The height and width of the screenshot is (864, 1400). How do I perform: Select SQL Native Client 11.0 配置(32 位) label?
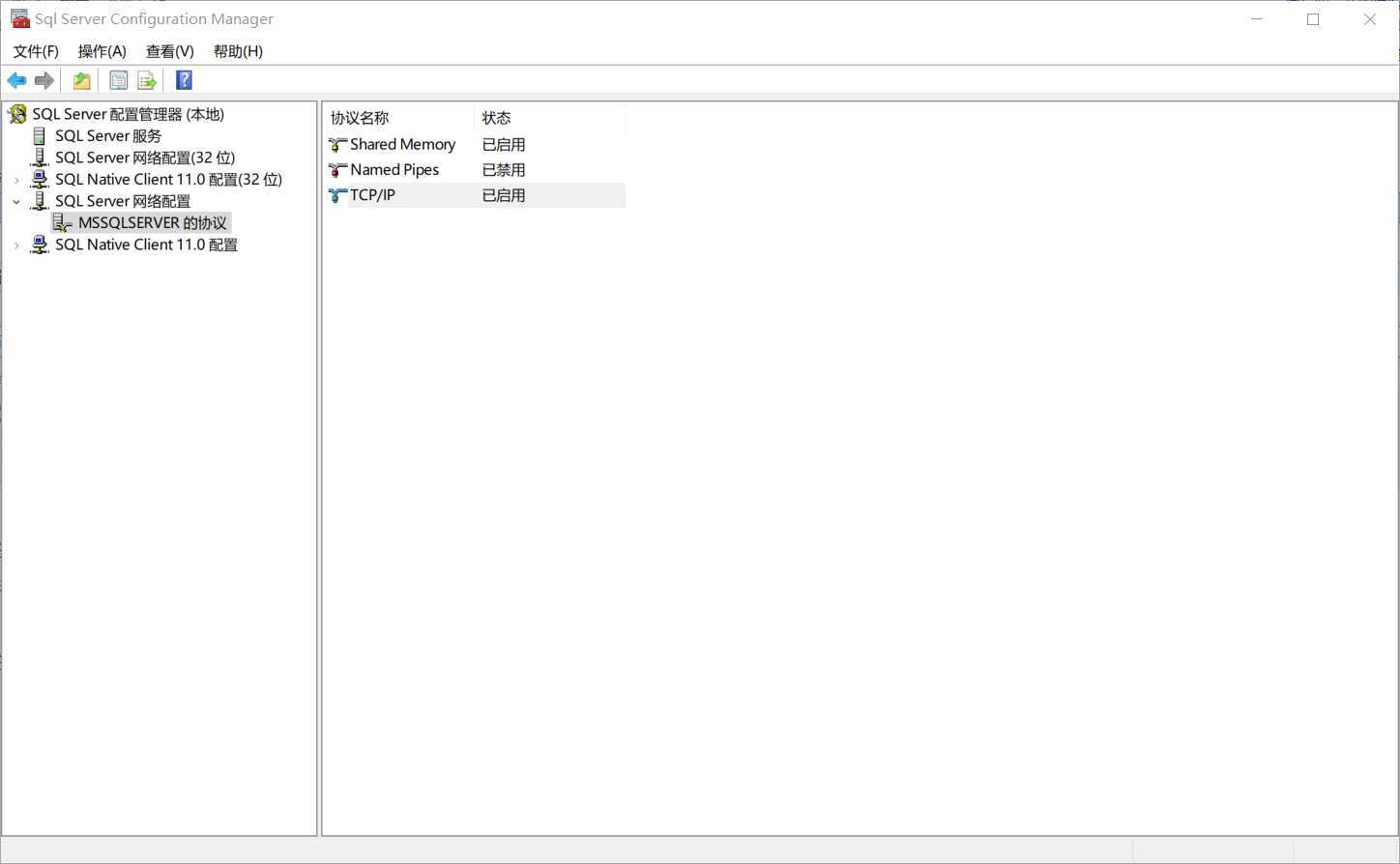pyautogui.click(x=168, y=180)
